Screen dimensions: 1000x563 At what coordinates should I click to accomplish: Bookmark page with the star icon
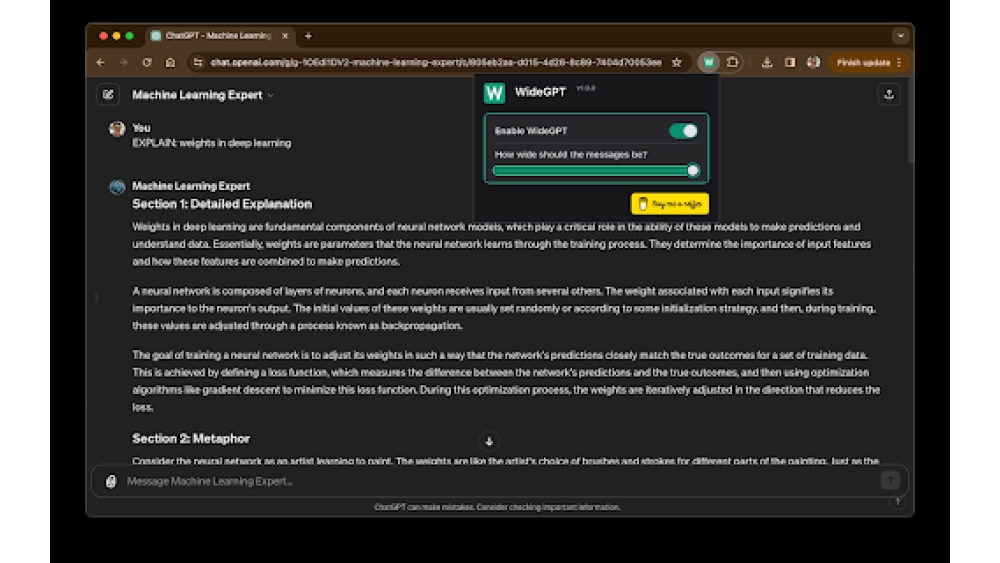coord(677,62)
